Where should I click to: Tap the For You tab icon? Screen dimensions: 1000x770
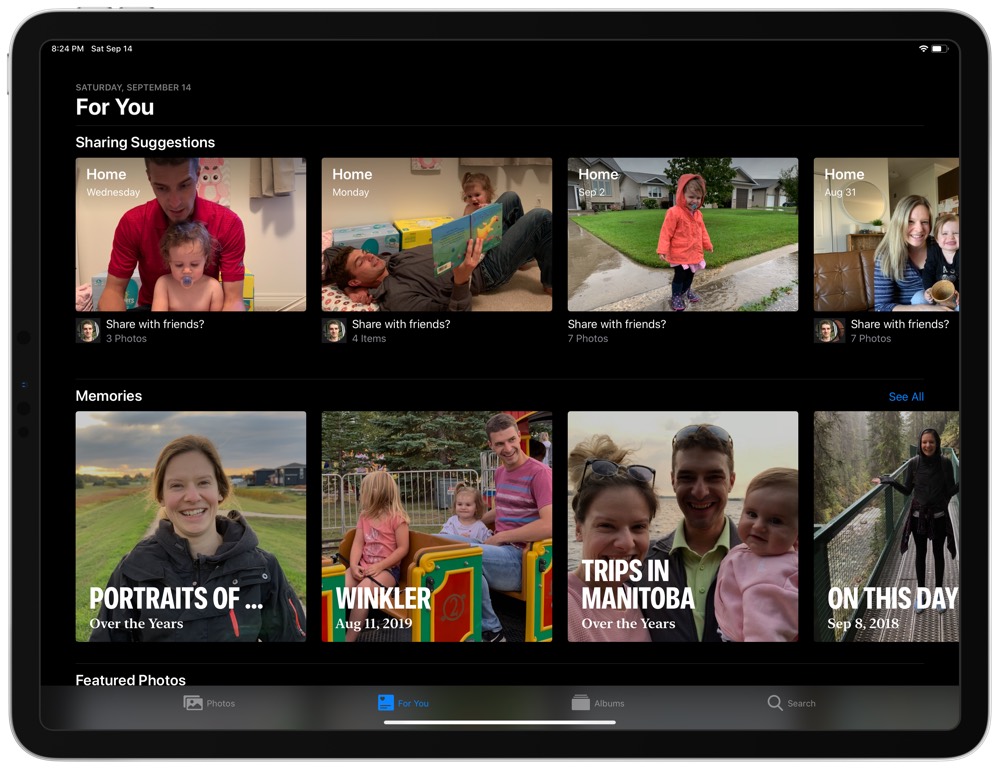386,702
